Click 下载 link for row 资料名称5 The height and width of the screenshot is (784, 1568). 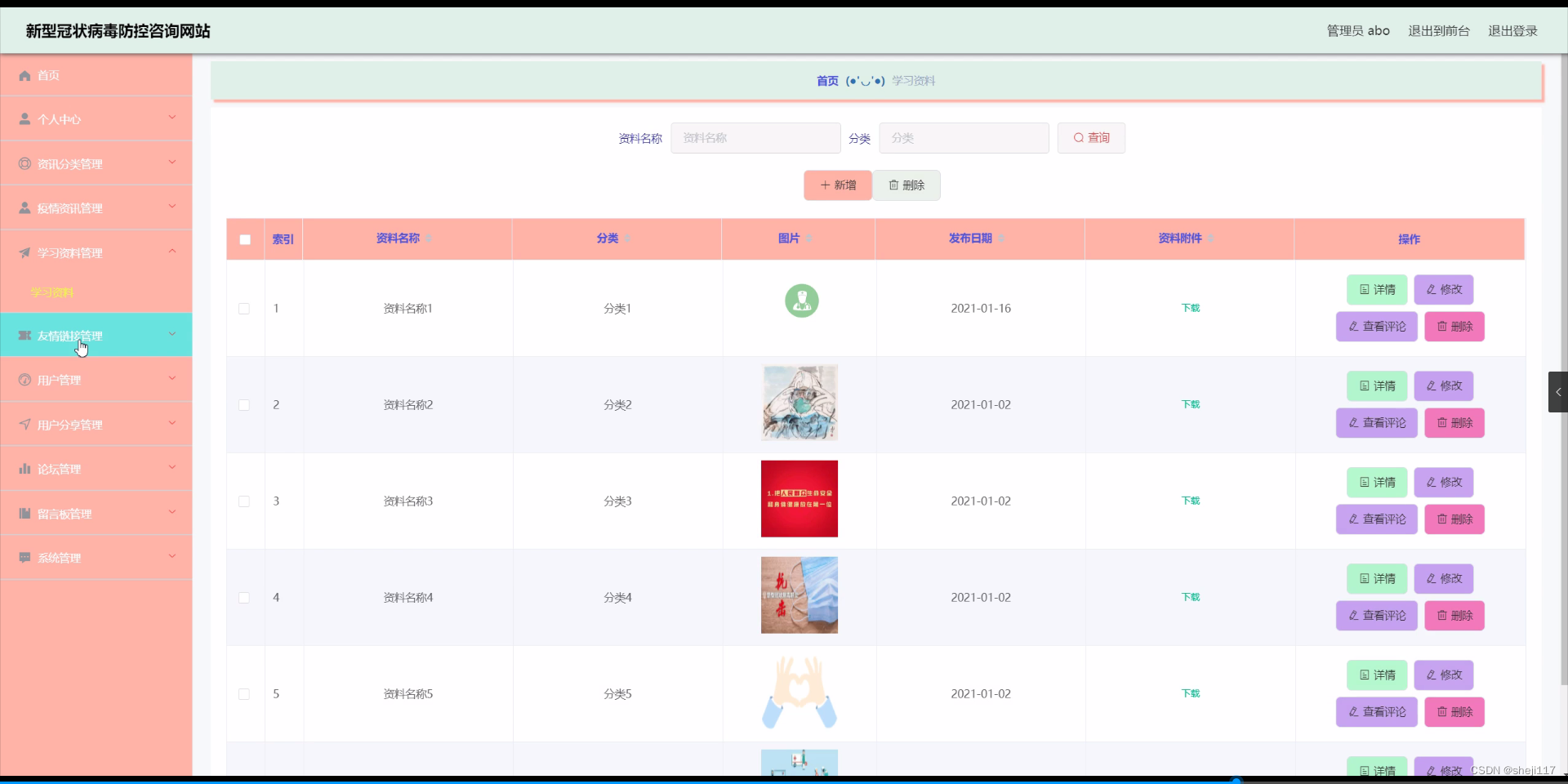pos(1191,693)
